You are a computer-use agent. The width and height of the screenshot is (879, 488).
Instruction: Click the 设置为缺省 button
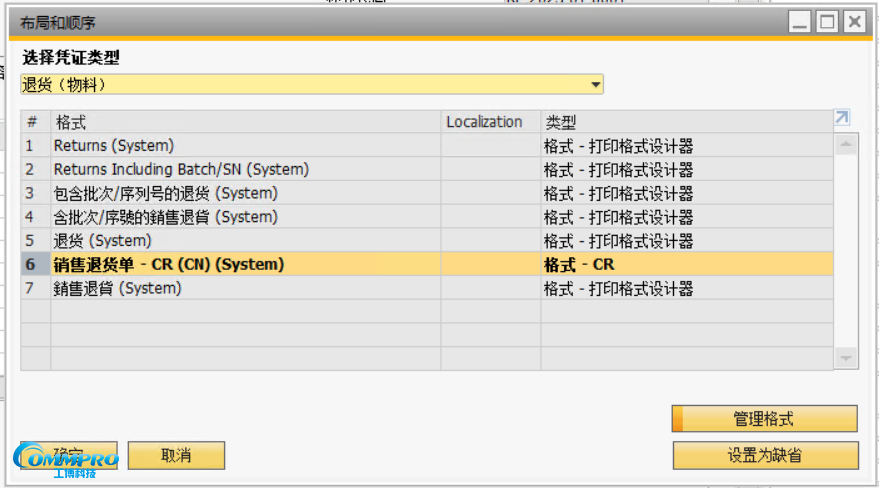pos(764,455)
